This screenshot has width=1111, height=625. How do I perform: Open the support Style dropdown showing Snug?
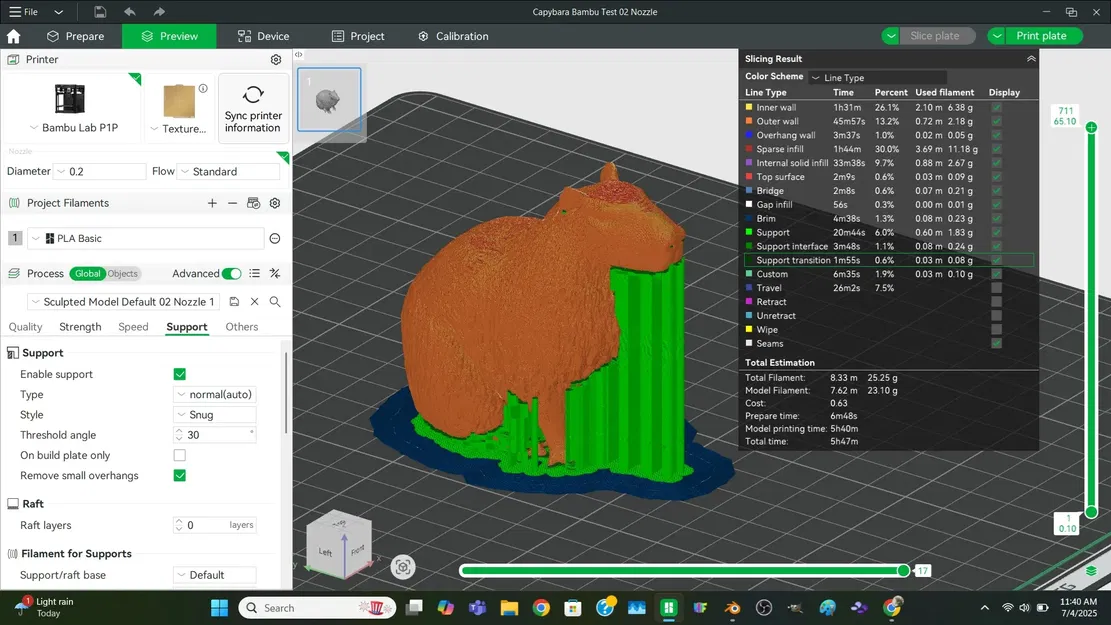tap(214, 414)
